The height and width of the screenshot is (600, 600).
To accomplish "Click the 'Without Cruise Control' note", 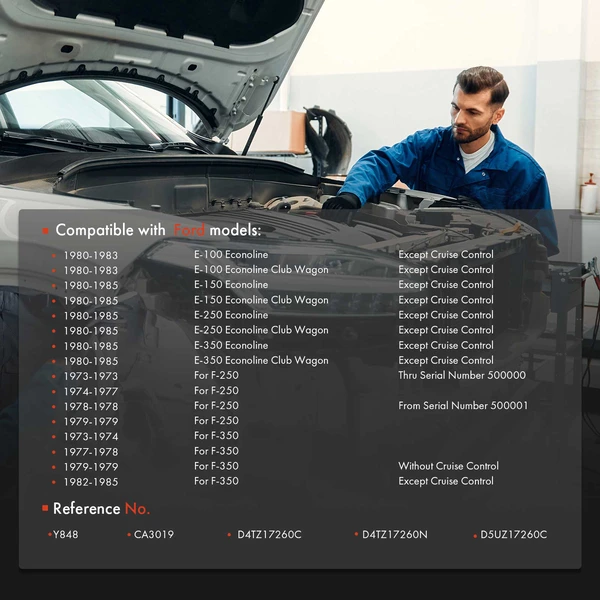I will pyautogui.click(x=448, y=466).
